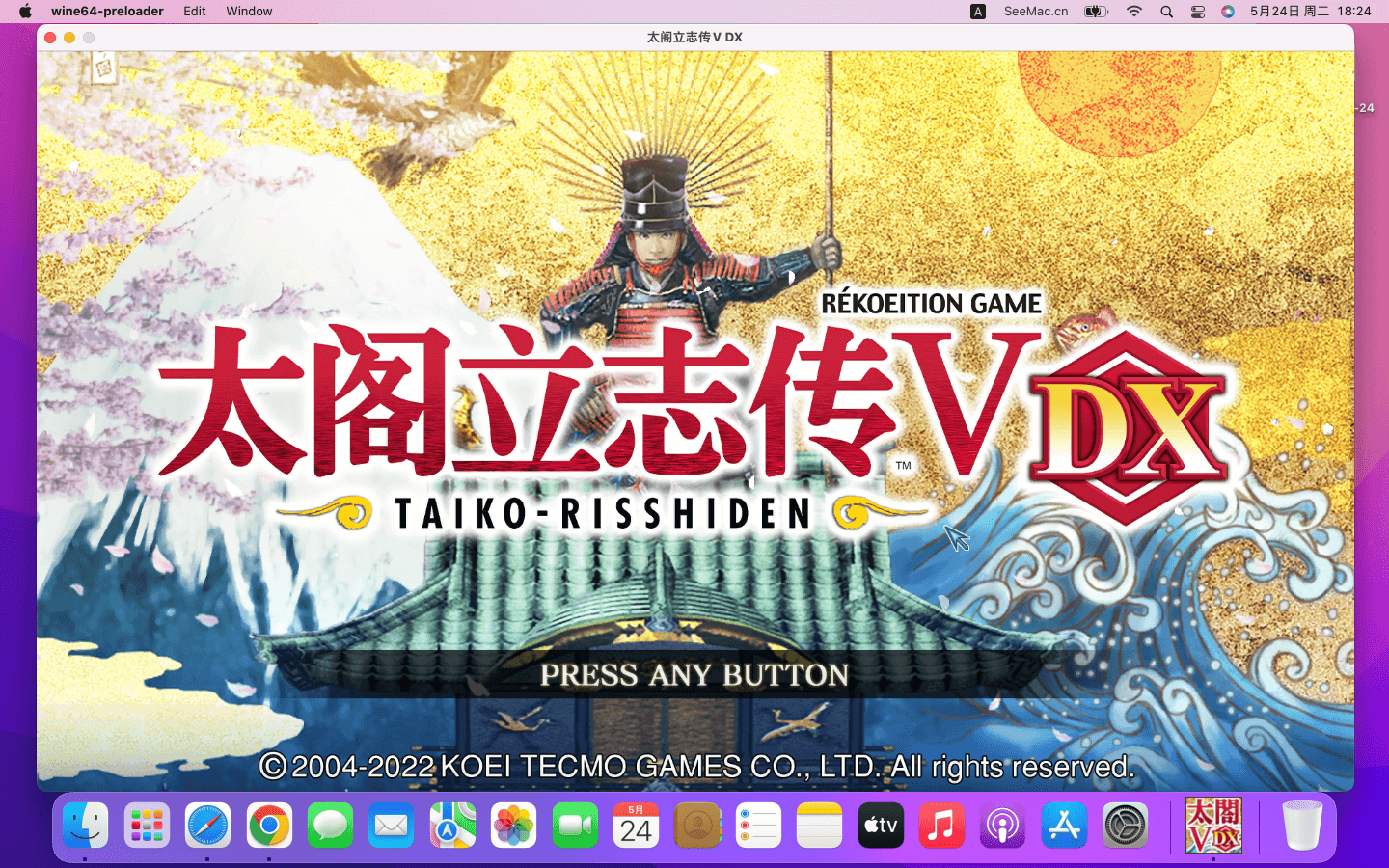The width and height of the screenshot is (1389, 868).
Task: Open Finder from the dock
Action: [86, 827]
